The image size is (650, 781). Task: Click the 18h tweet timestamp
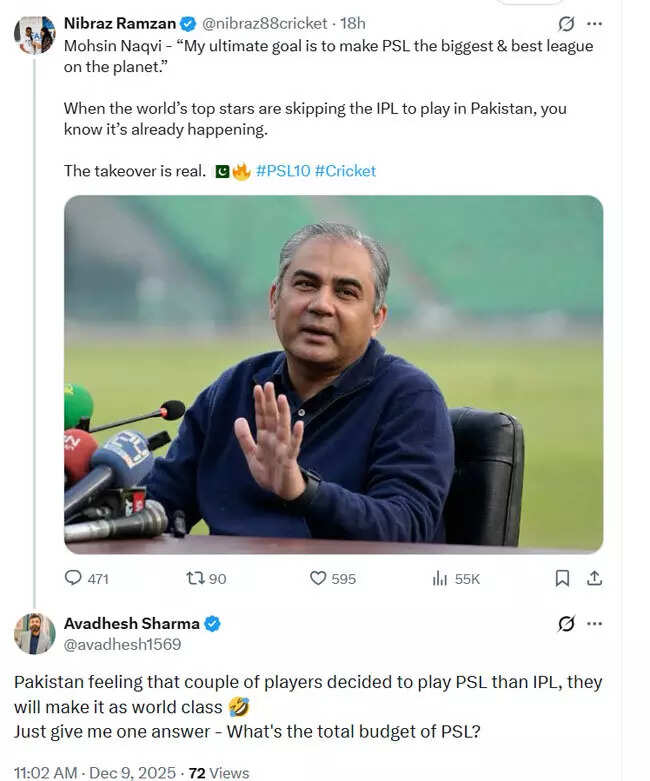353,23
